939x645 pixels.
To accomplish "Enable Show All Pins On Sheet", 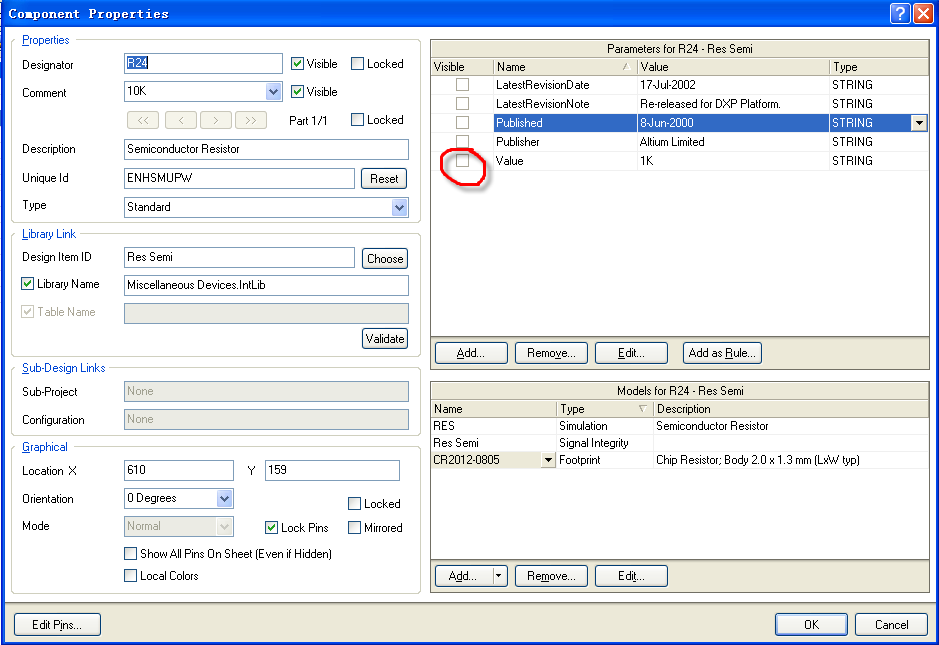I will (131, 554).
